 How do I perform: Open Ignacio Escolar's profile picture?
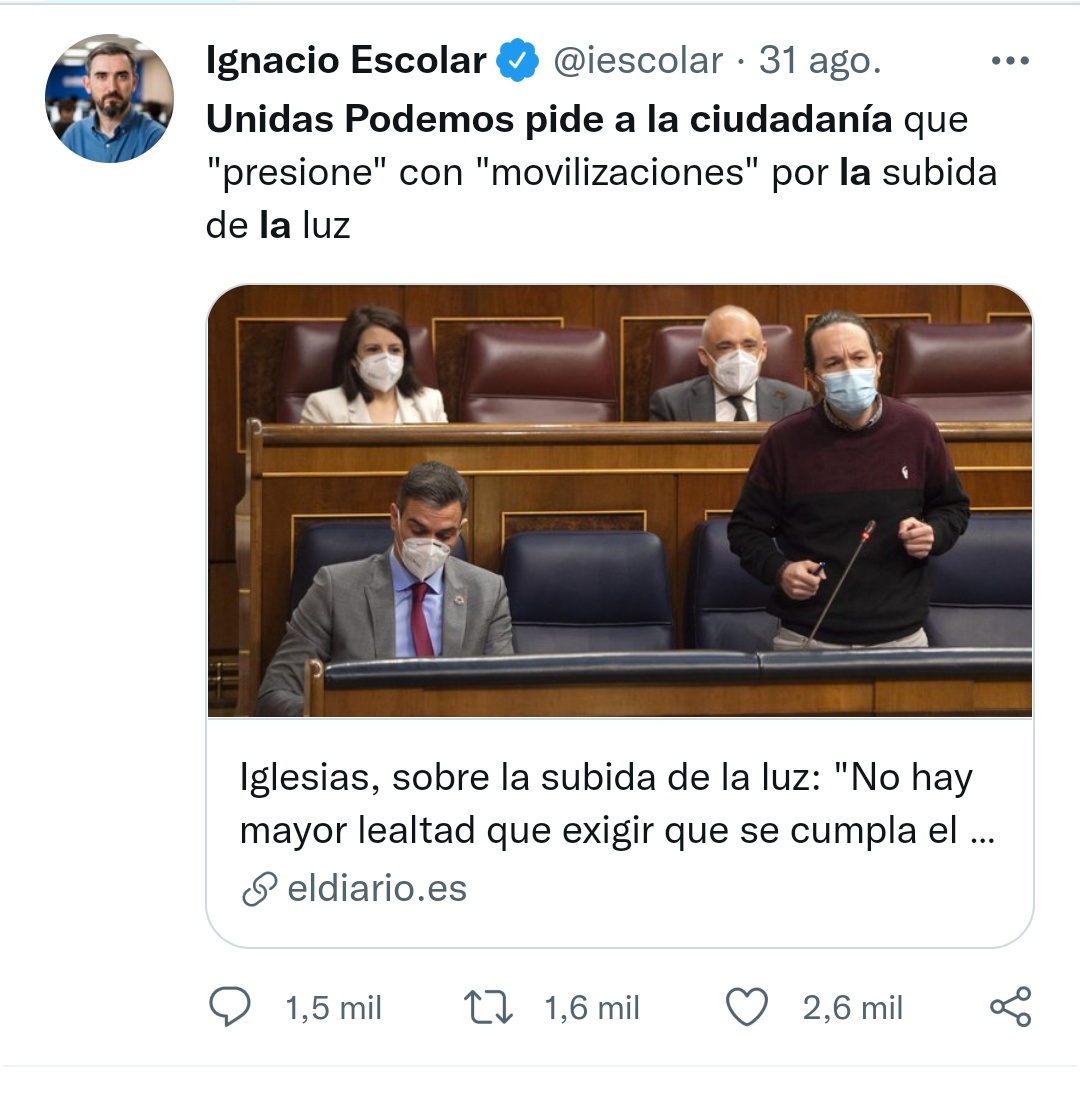[110, 98]
